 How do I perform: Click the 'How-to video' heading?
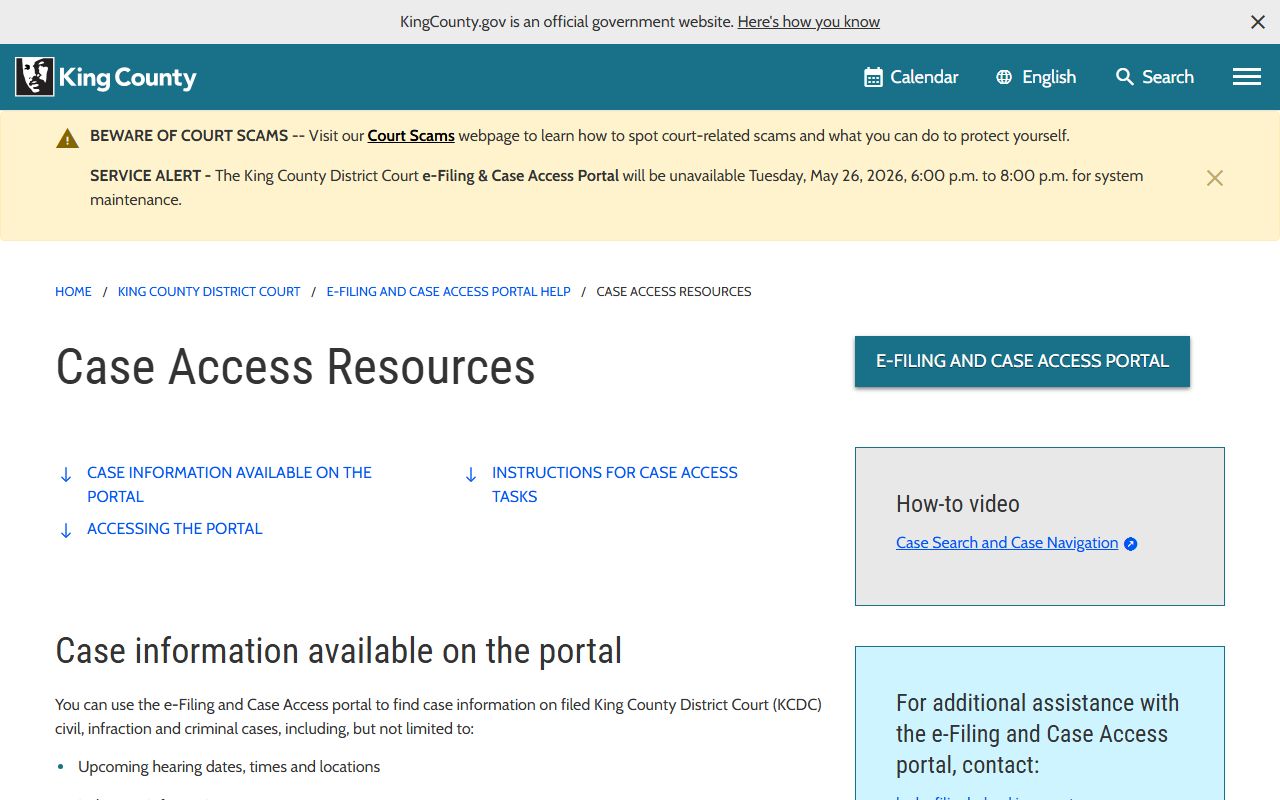tap(958, 504)
